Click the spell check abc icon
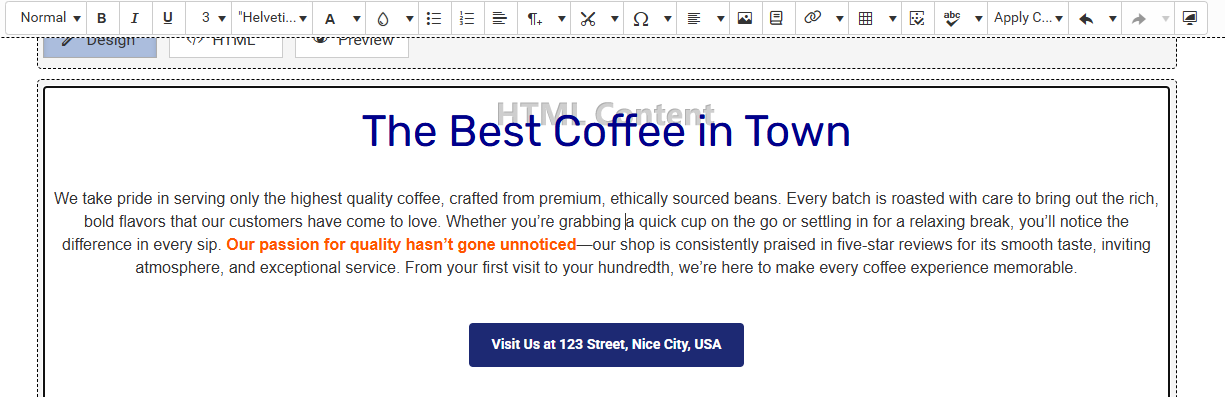The image size is (1225, 397). tap(952, 18)
